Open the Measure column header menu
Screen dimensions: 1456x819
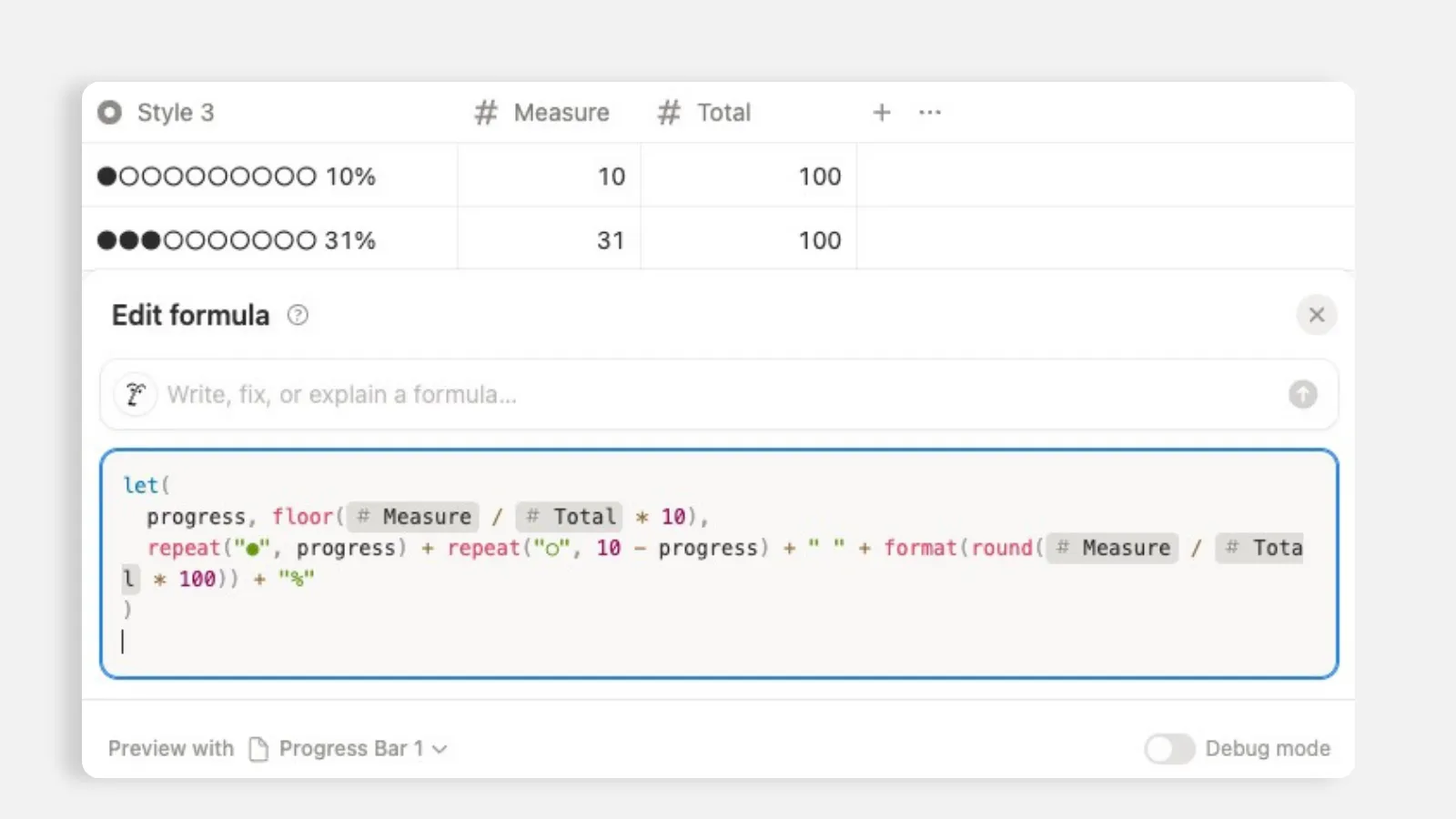click(550, 113)
